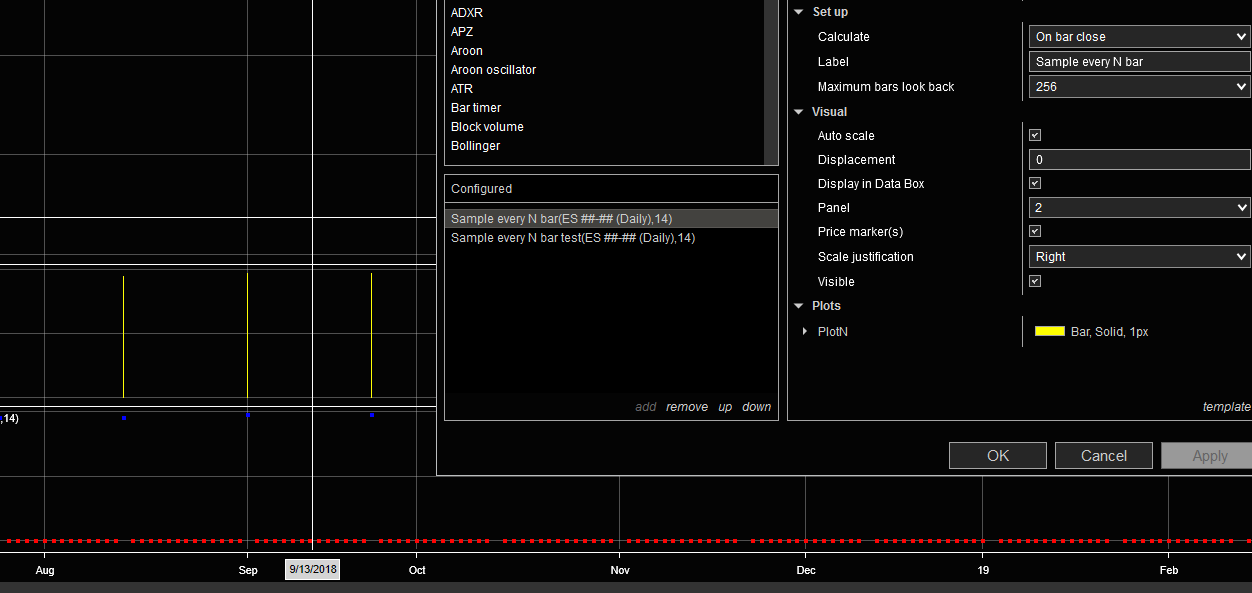
Task: Click the up link to move indicator
Action: coord(725,407)
